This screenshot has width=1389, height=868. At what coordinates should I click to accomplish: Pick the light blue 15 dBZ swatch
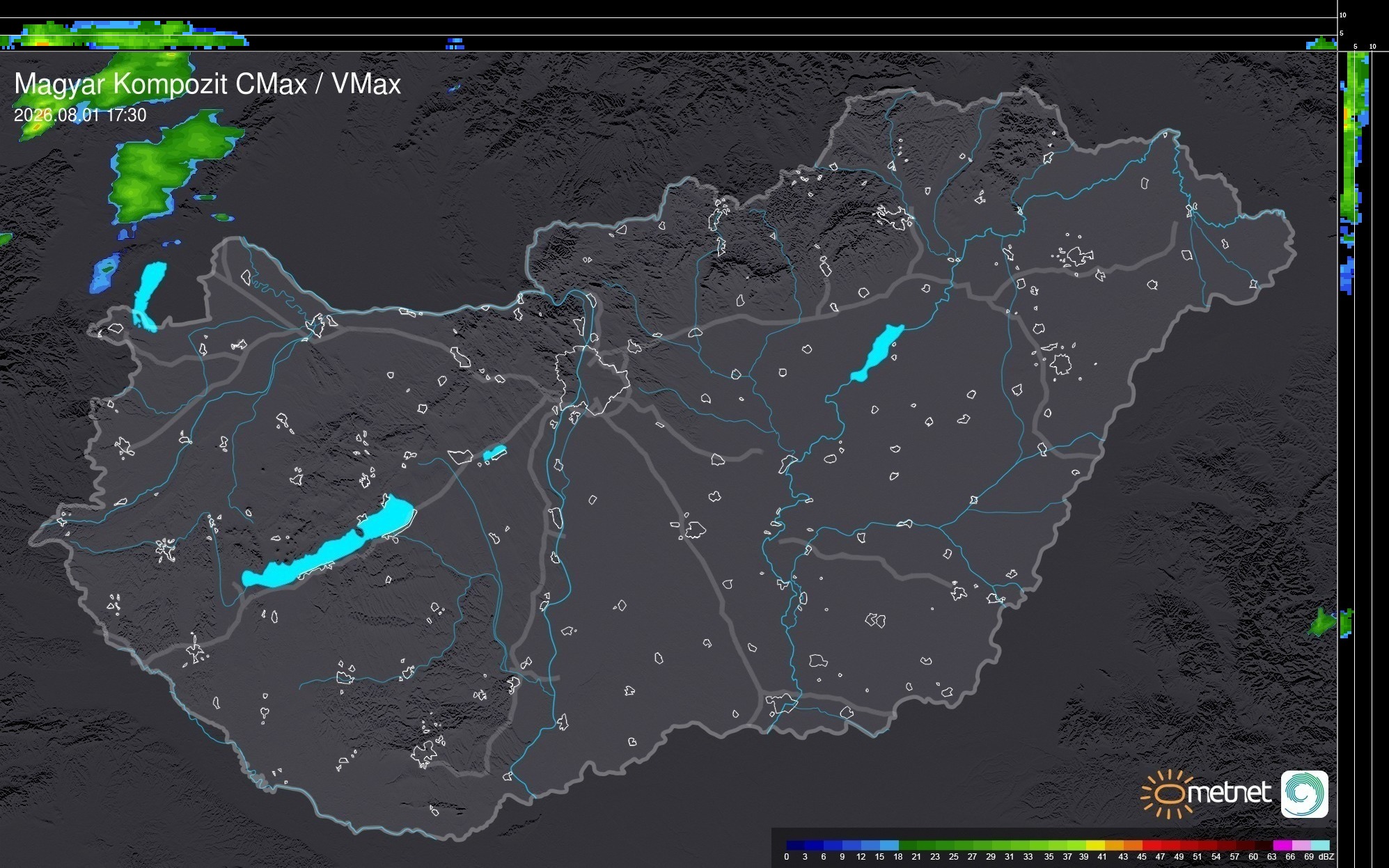[x=890, y=846]
